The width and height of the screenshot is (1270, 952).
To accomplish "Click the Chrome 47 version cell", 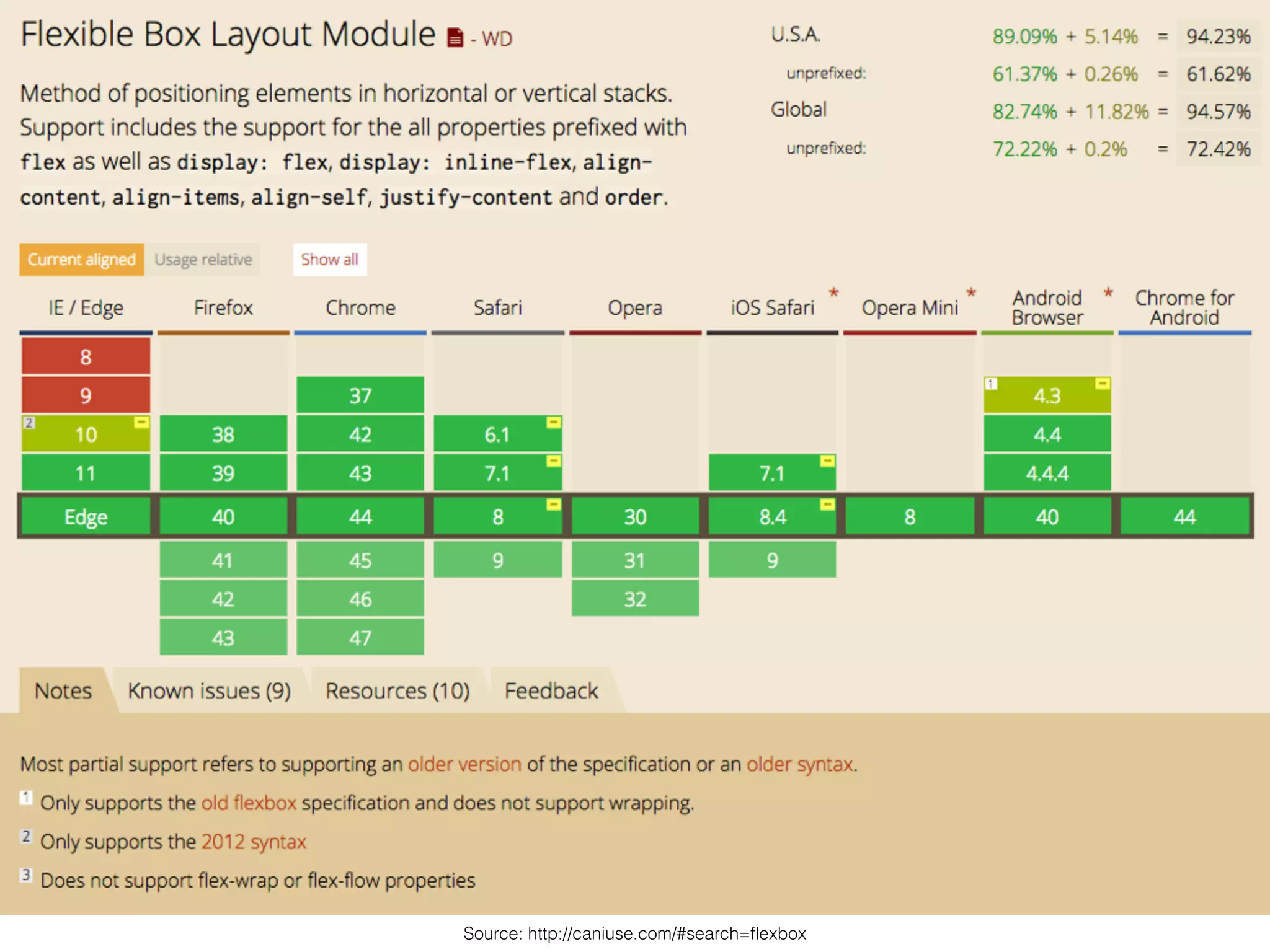I will pyautogui.click(x=360, y=637).
